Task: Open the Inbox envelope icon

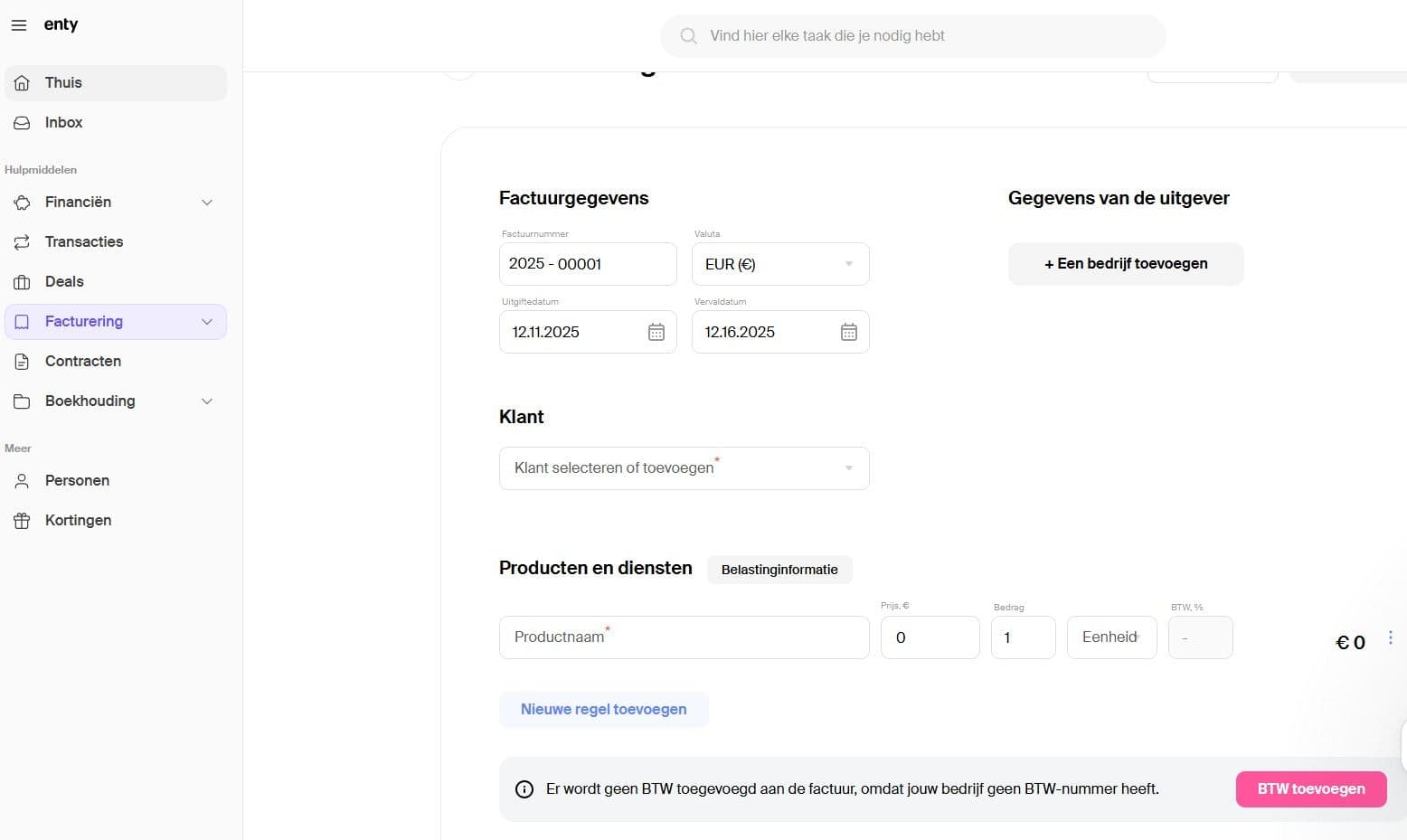Action: [22, 122]
